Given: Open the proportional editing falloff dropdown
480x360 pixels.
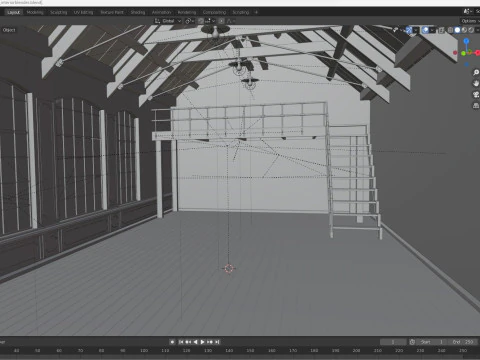Looking at the screenshot, I should click(x=231, y=21).
